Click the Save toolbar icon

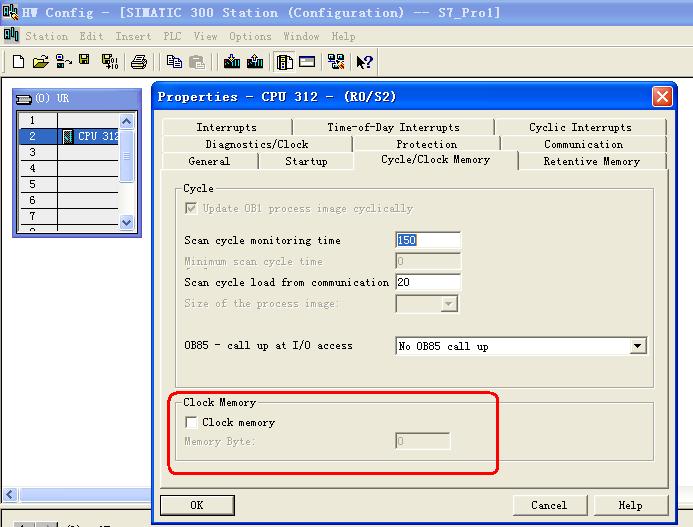coord(85,62)
